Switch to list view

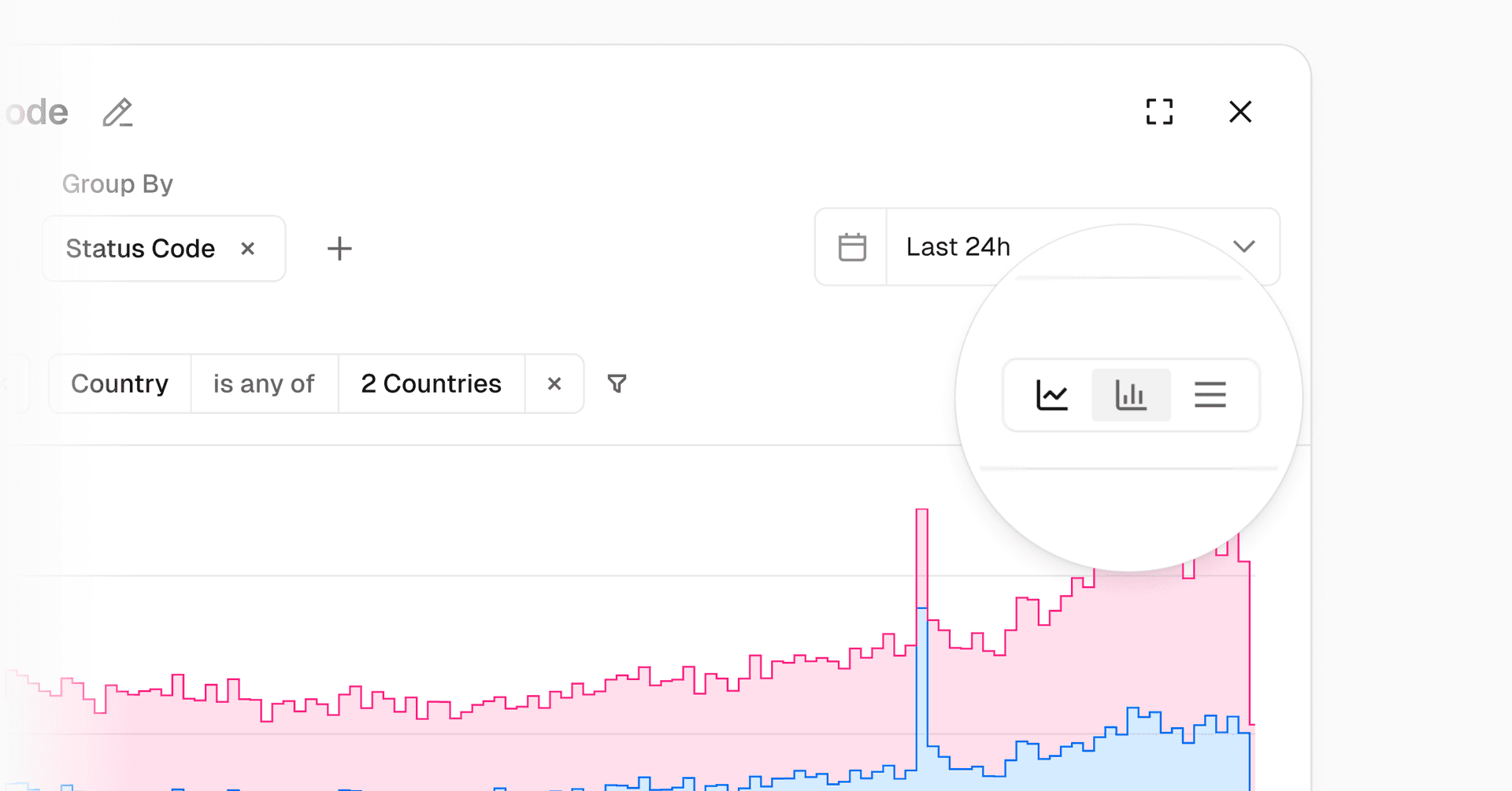pyautogui.click(x=1210, y=395)
